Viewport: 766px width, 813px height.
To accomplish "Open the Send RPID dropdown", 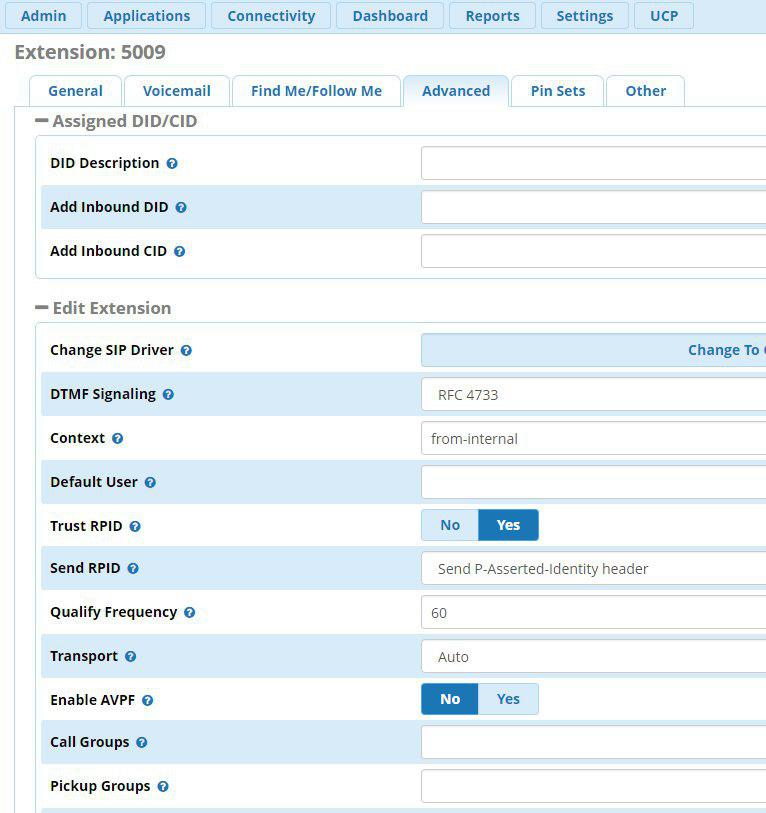I will point(594,568).
